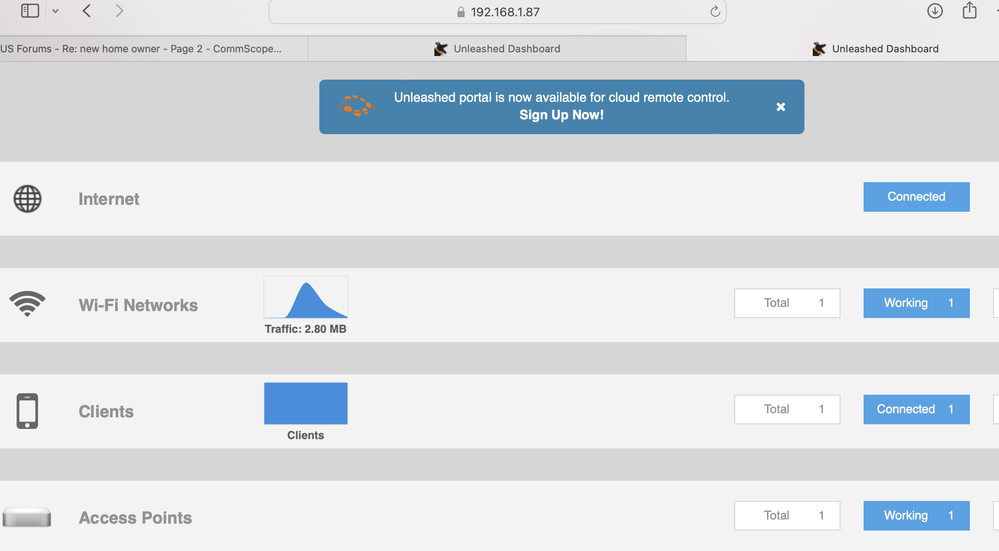Image resolution: width=999 pixels, height=551 pixels.
Task: Click the Internet globe icon
Action: pyautogui.click(x=27, y=199)
